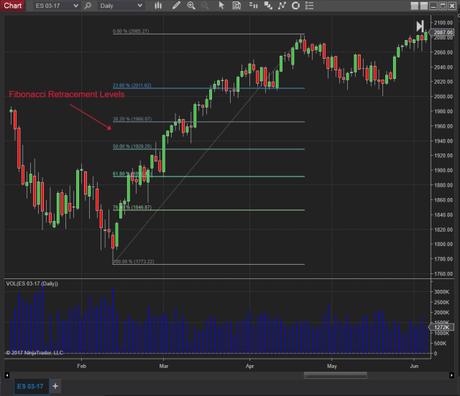Image resolution: width=460 pixels, height=396 pixels.
Task: Open chart Properties circle icon
Action: coord(296,6)
